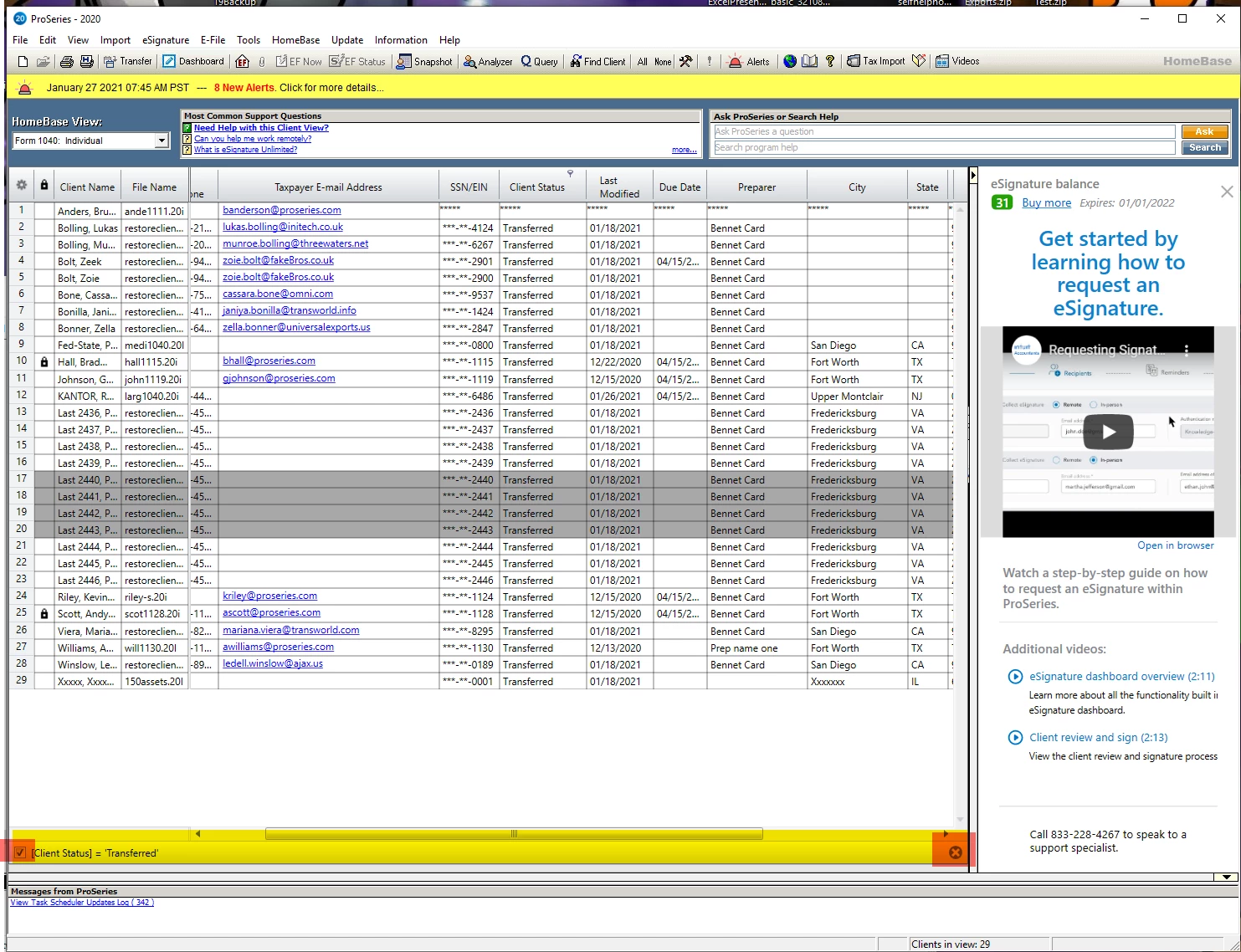This screenshot has width=1241, height=952.
Task: Click the Search help button
Action: click(1204, 147)
